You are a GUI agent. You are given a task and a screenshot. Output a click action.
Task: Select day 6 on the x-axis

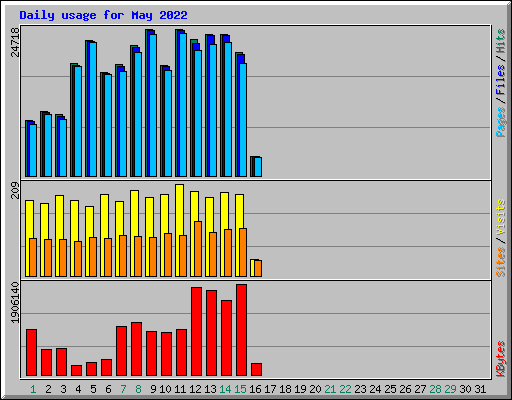[x=108, y=389]
